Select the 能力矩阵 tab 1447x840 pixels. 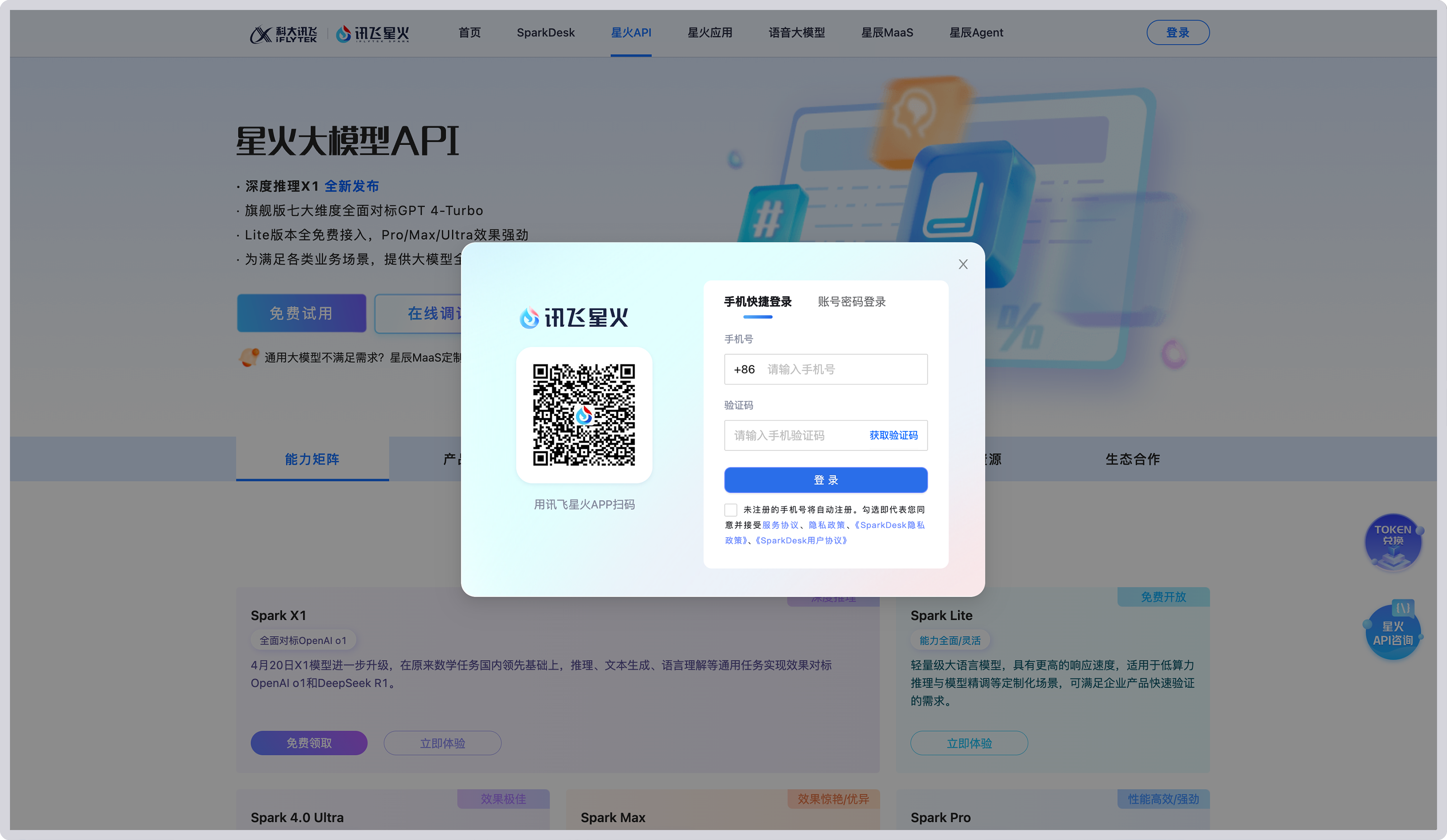(x=312, y=459)
